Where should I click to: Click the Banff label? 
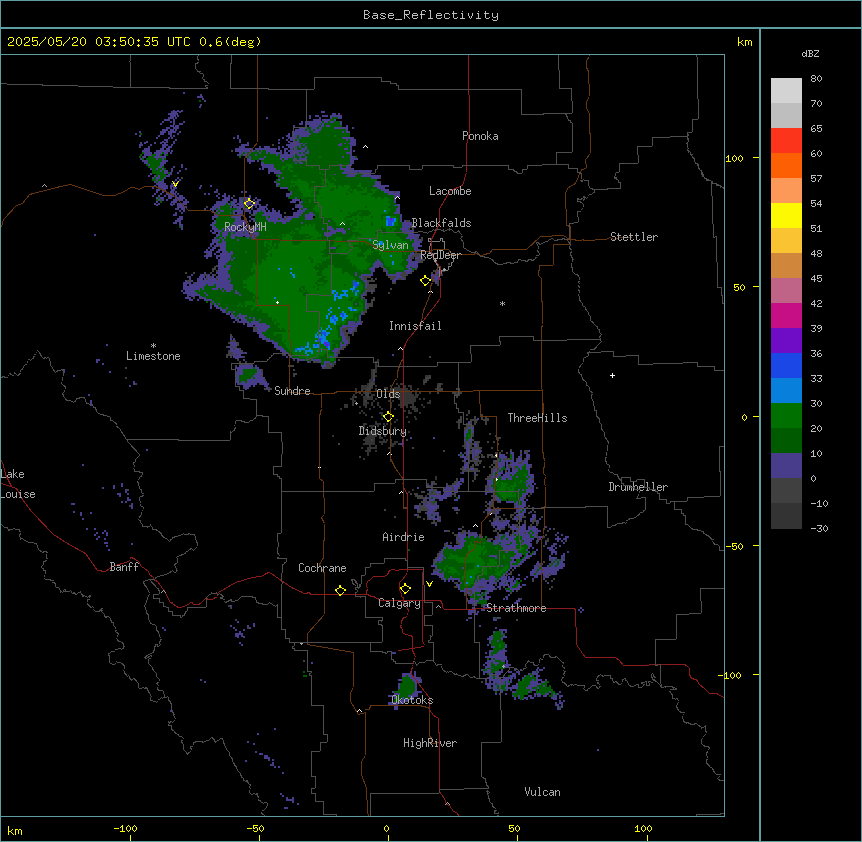click(124, 567)
